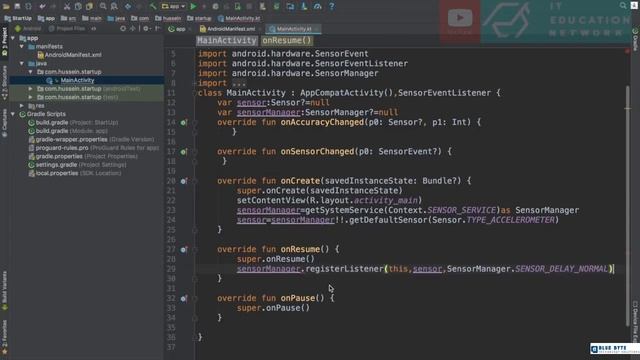This screenshot has height=360, width=640.
Task: Click StartUp in the navigation breadcrumb
Action: point(18,18)
